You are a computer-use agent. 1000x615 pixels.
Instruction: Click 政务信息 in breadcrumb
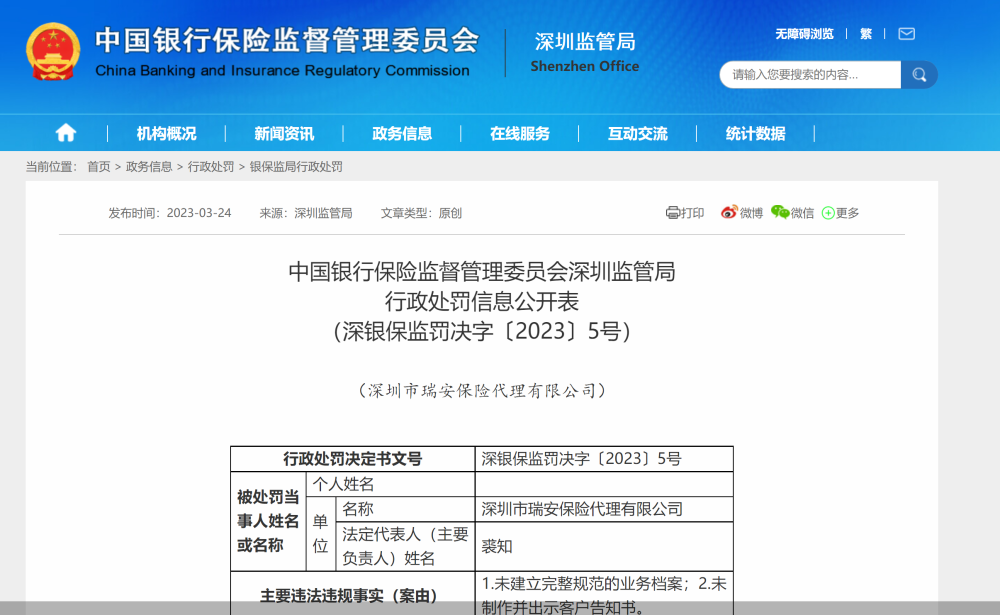[149, 167]
